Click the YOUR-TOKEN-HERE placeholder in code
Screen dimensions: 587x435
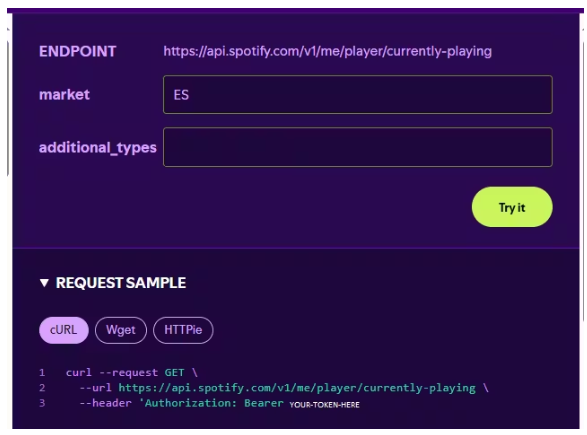(325, 405)
